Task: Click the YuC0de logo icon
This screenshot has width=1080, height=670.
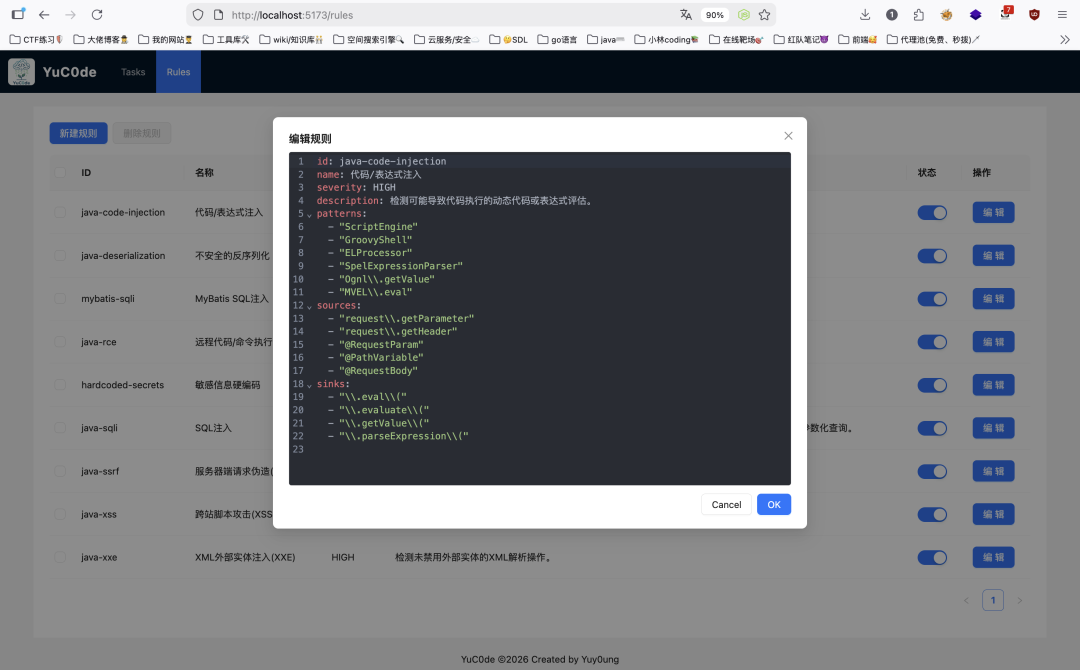Action: 21,72
